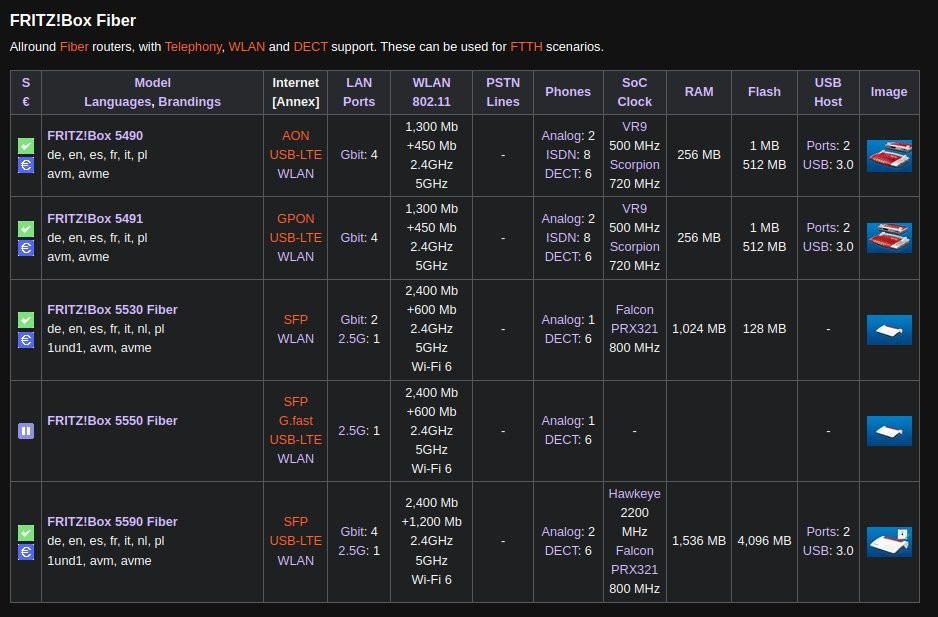Click the green checkmark icon for FRITZ!Box 5590 Fiber
The height and width of the screenshot is (617, 938).
tap(26, 533)
